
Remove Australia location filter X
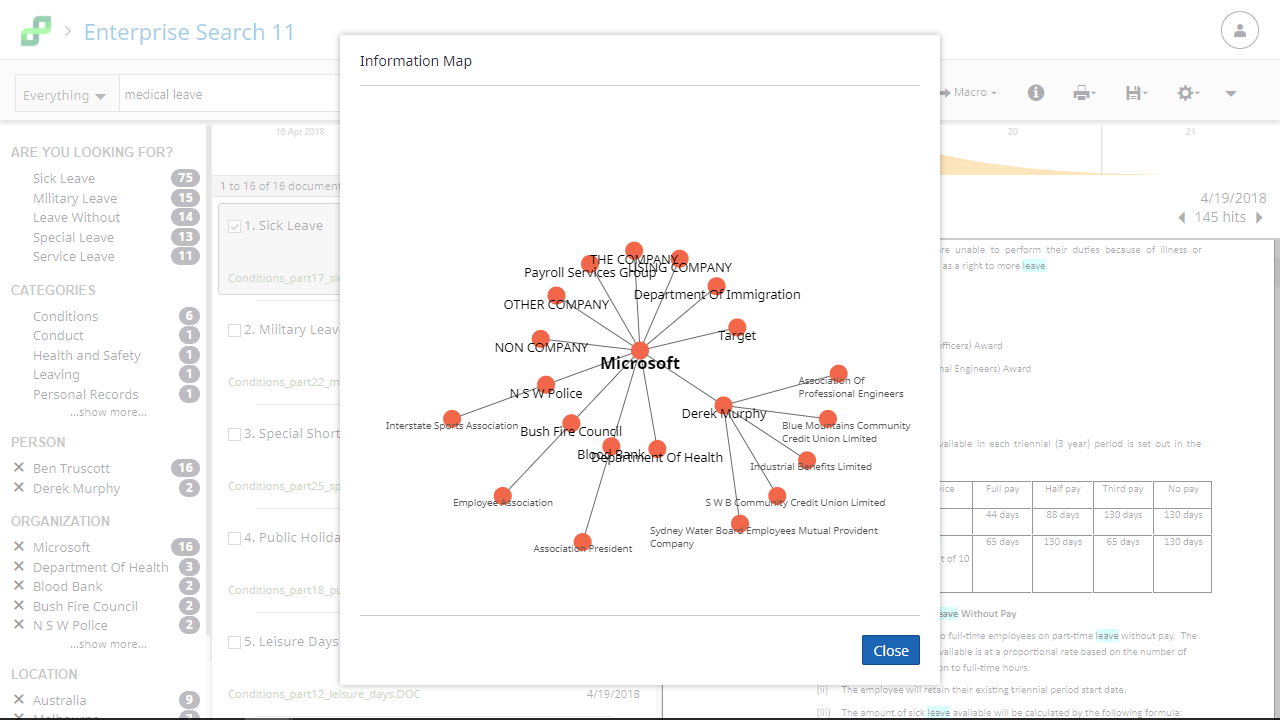tap(18, 700)
